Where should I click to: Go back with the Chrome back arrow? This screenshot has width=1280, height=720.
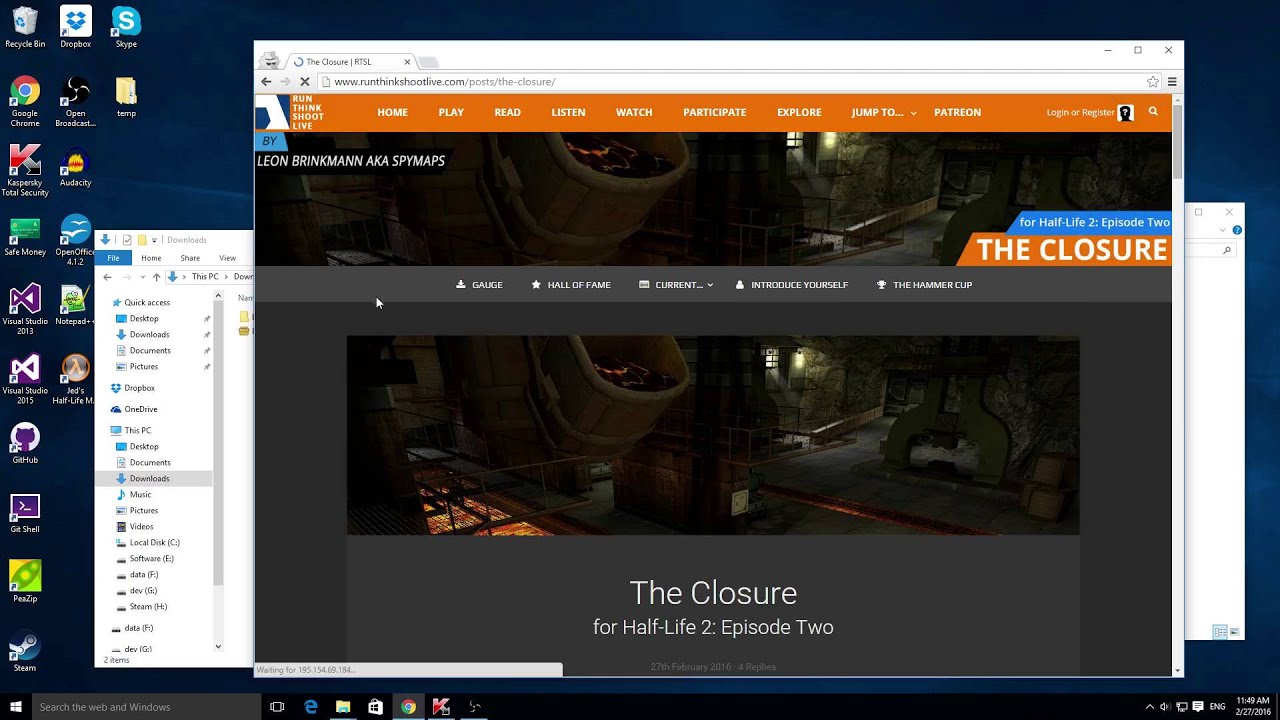(x=266, y=82)
